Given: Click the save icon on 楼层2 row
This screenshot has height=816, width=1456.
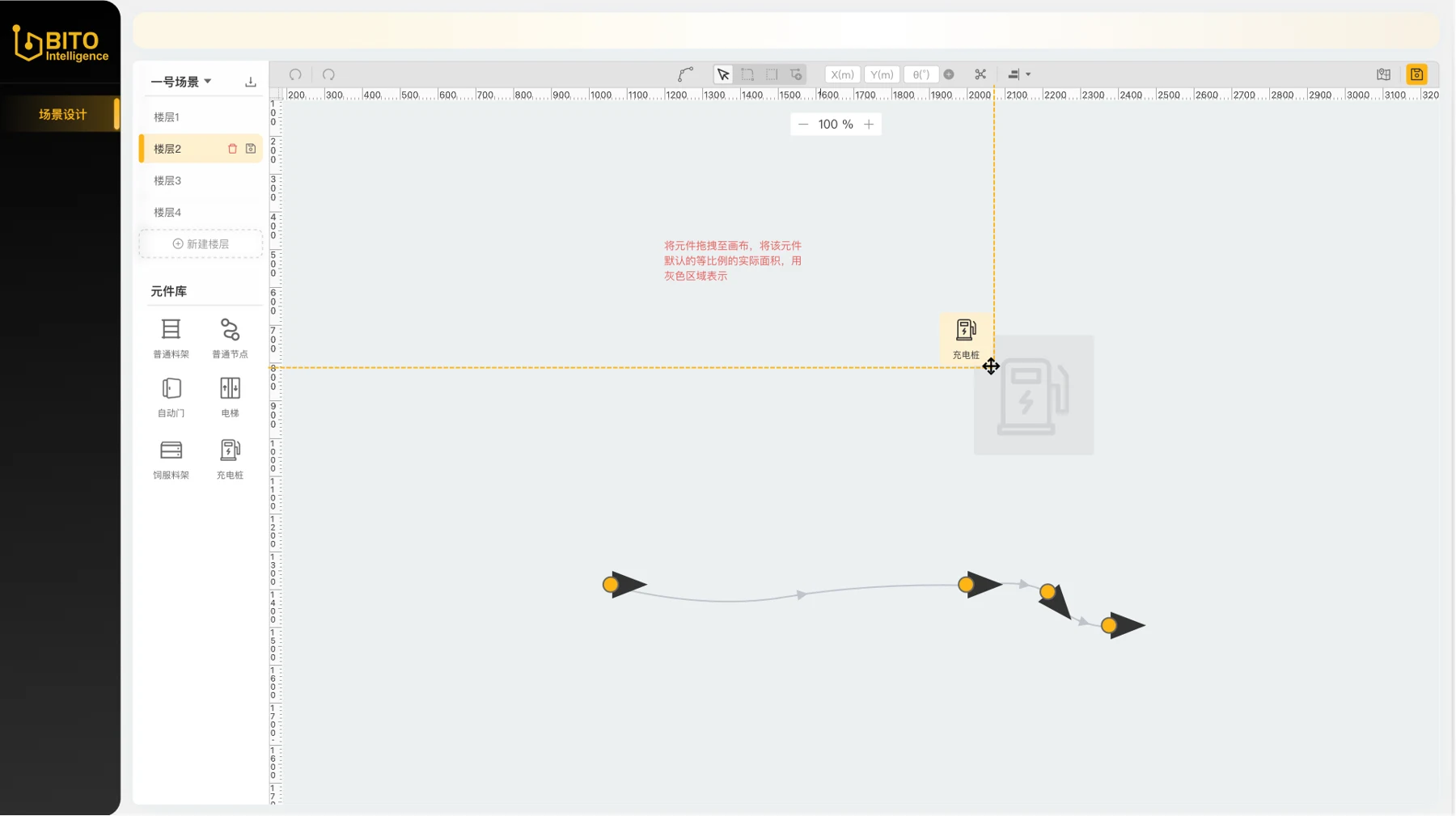Looking at the screenshot, I should (x=251, y=149).
